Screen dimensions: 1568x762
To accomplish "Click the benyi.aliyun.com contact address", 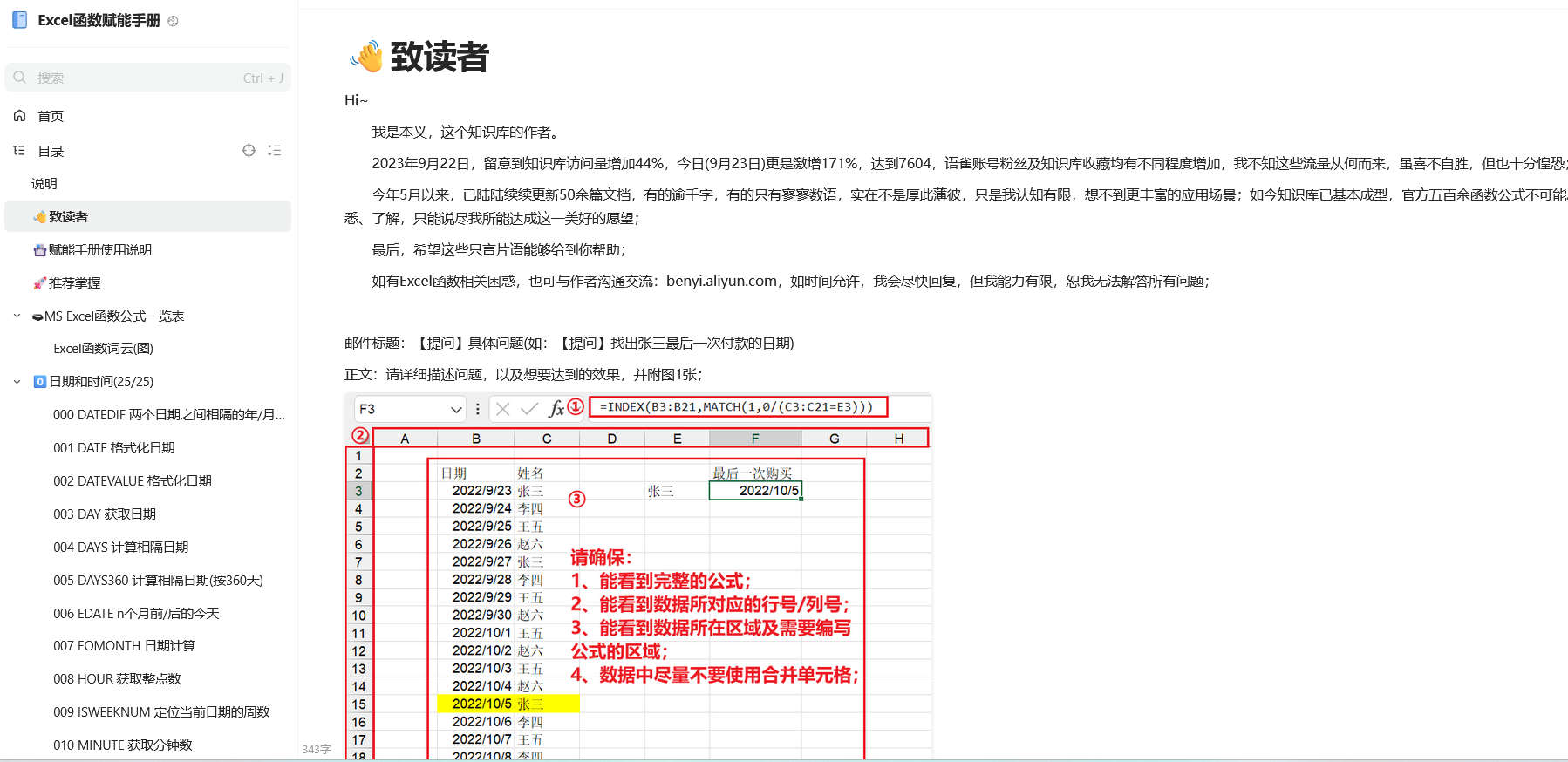I will (x=721, y=281).
